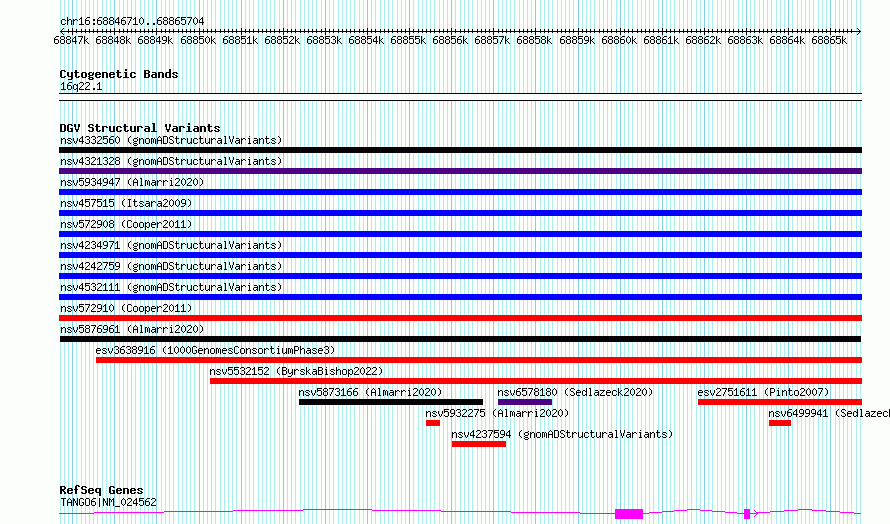
Task: Open the nsv4532111 gnomAD variant label
Action: click(x=171, y=287)
